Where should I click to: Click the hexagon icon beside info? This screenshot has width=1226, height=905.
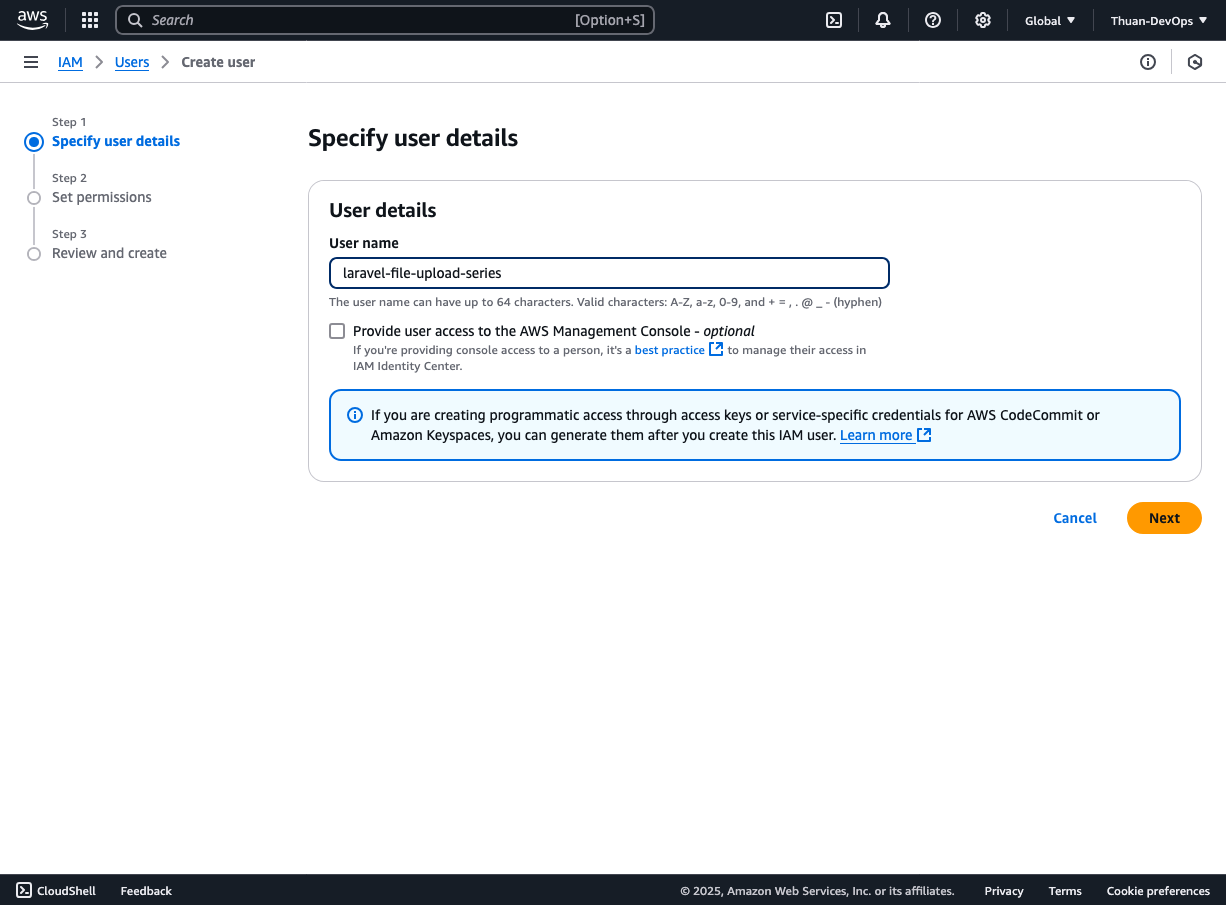click(1195, 62)
